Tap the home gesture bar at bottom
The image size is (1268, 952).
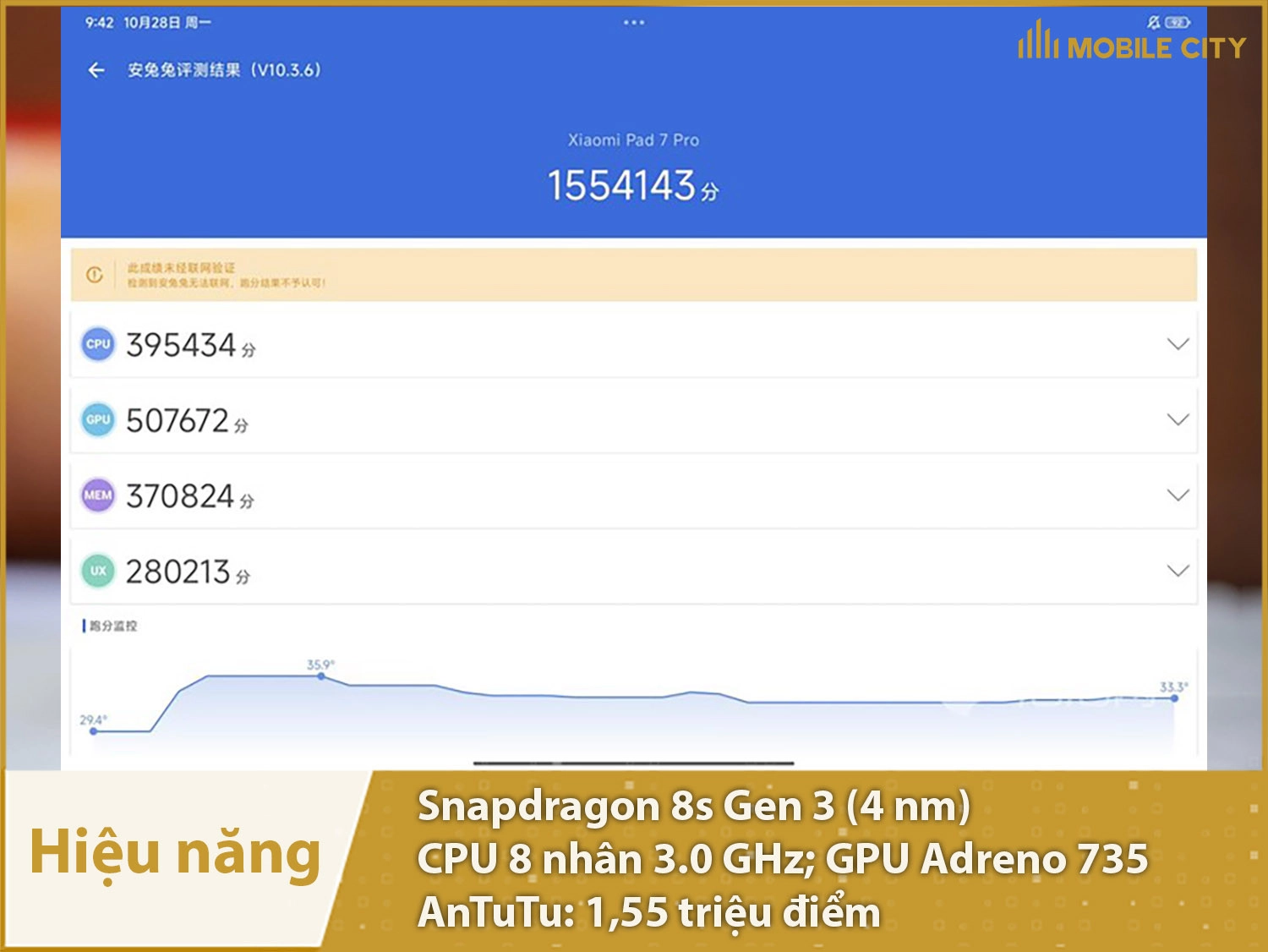(633, 763)
